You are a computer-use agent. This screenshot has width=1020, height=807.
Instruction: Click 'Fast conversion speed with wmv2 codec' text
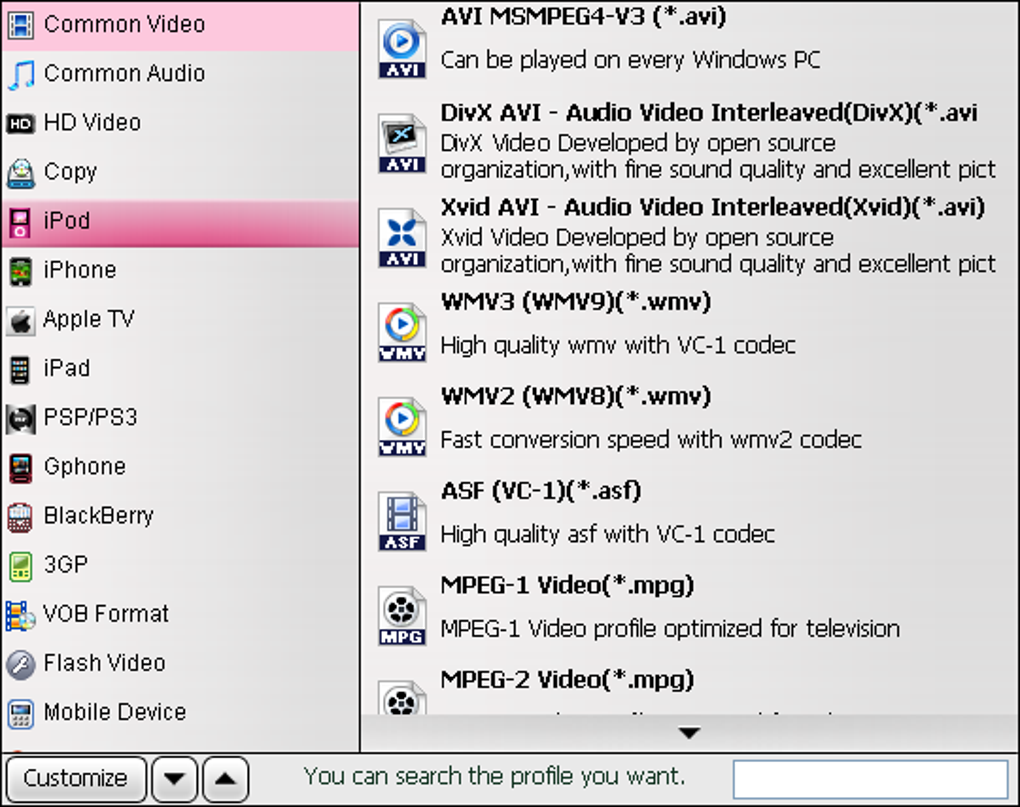(x=651, y=440)
